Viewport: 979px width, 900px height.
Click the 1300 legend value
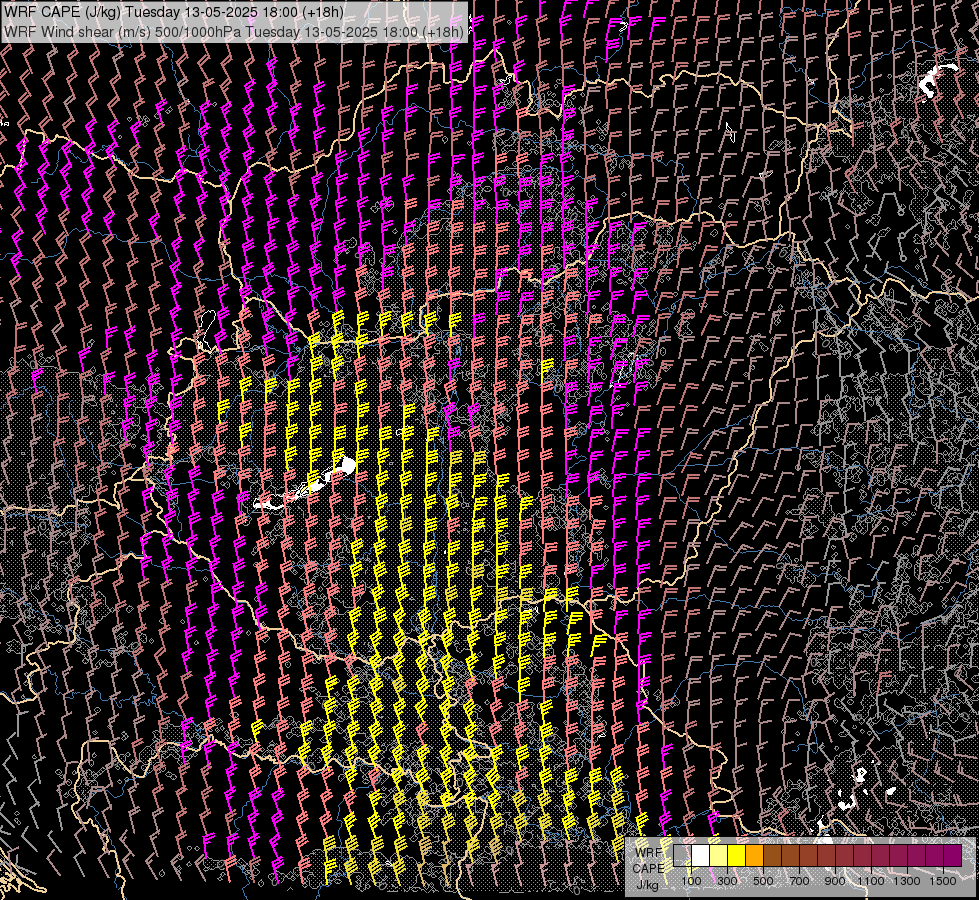907,881
